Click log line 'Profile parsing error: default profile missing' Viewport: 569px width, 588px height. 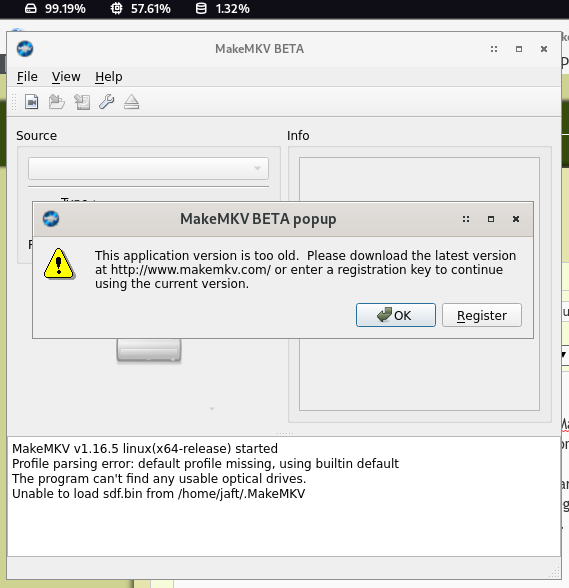coord(205,464)
